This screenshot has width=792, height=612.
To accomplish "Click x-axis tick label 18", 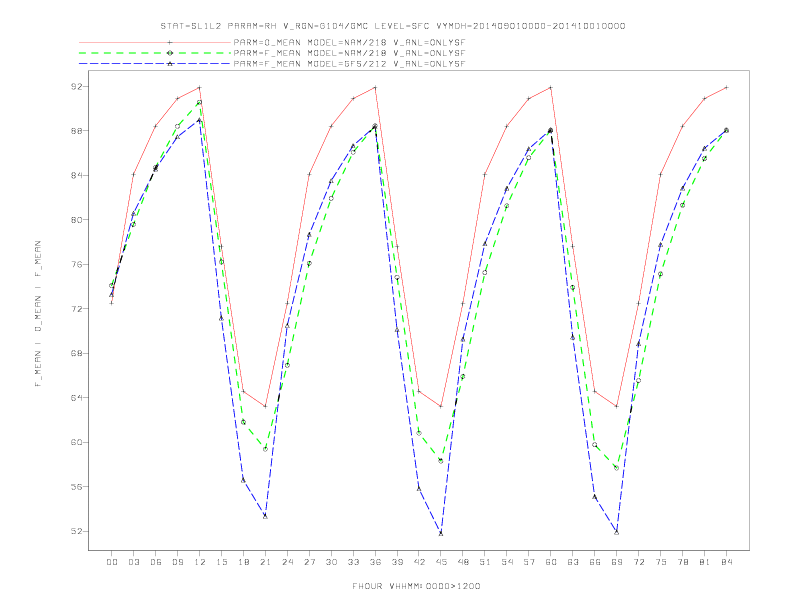I will 243,562.
